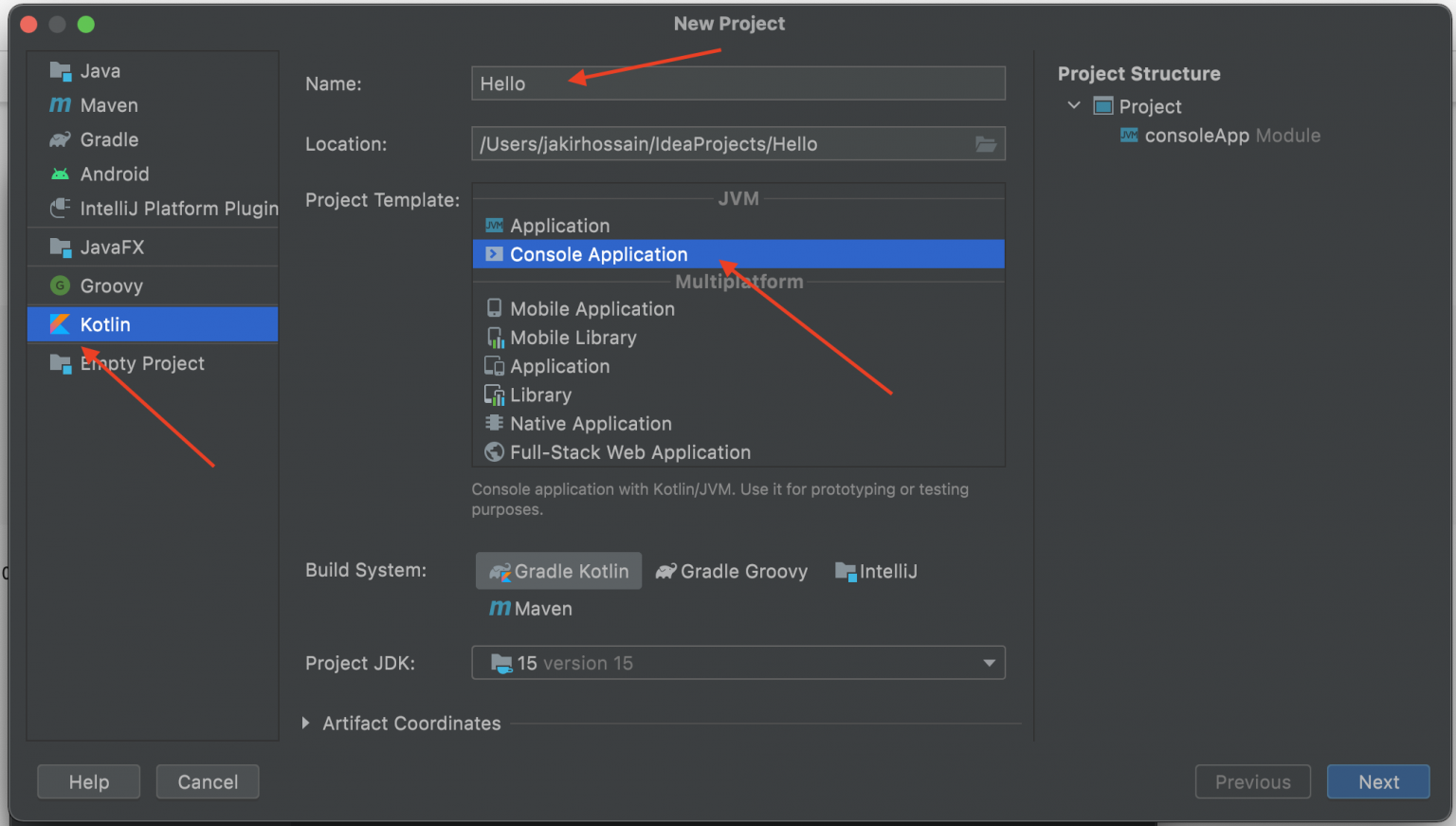Image resolution: width=1456 pixels, height=826 pixels.
Task: Collapse the Project node in Project Structure
Action: pos(1074,106)
